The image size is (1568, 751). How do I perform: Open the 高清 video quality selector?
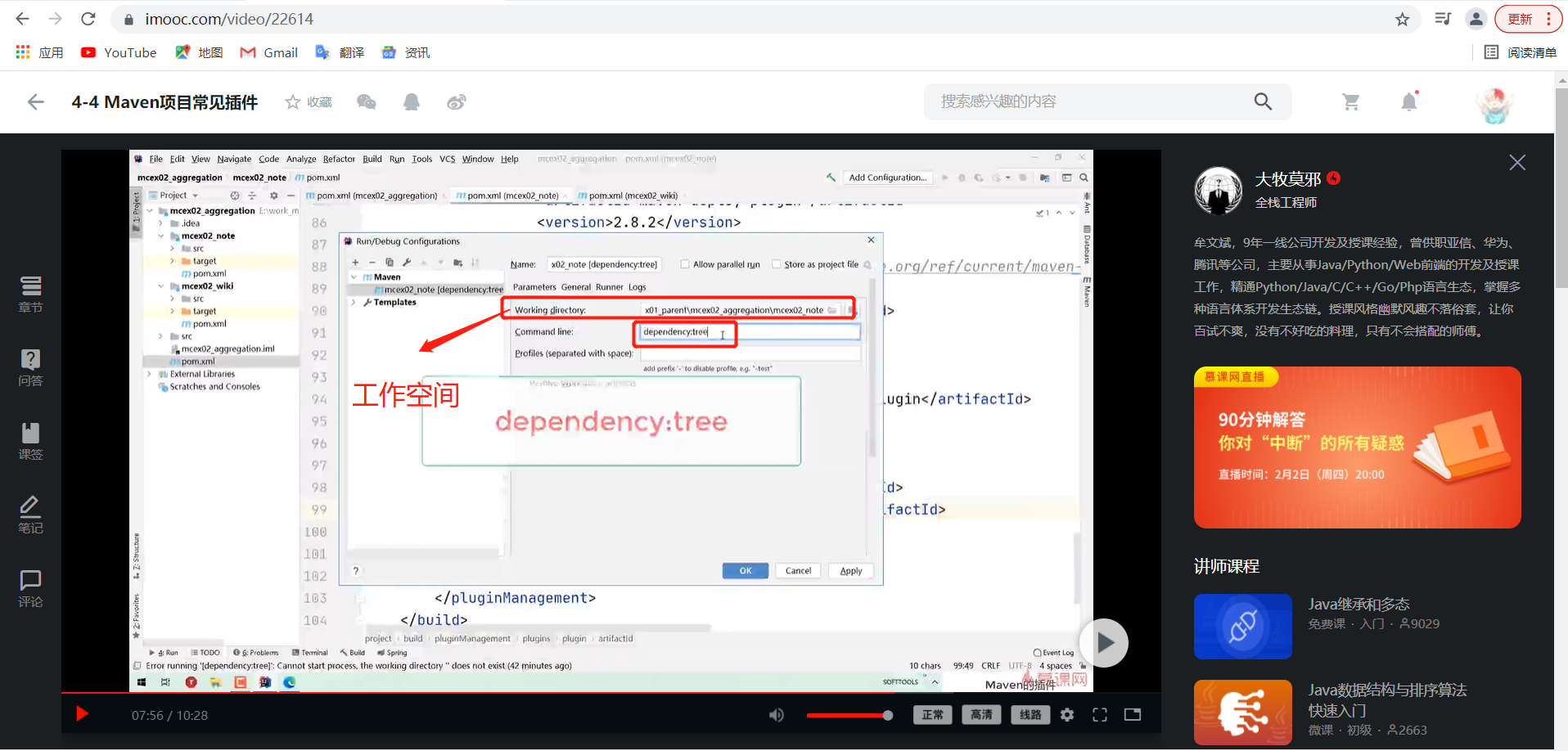point(981,715)
